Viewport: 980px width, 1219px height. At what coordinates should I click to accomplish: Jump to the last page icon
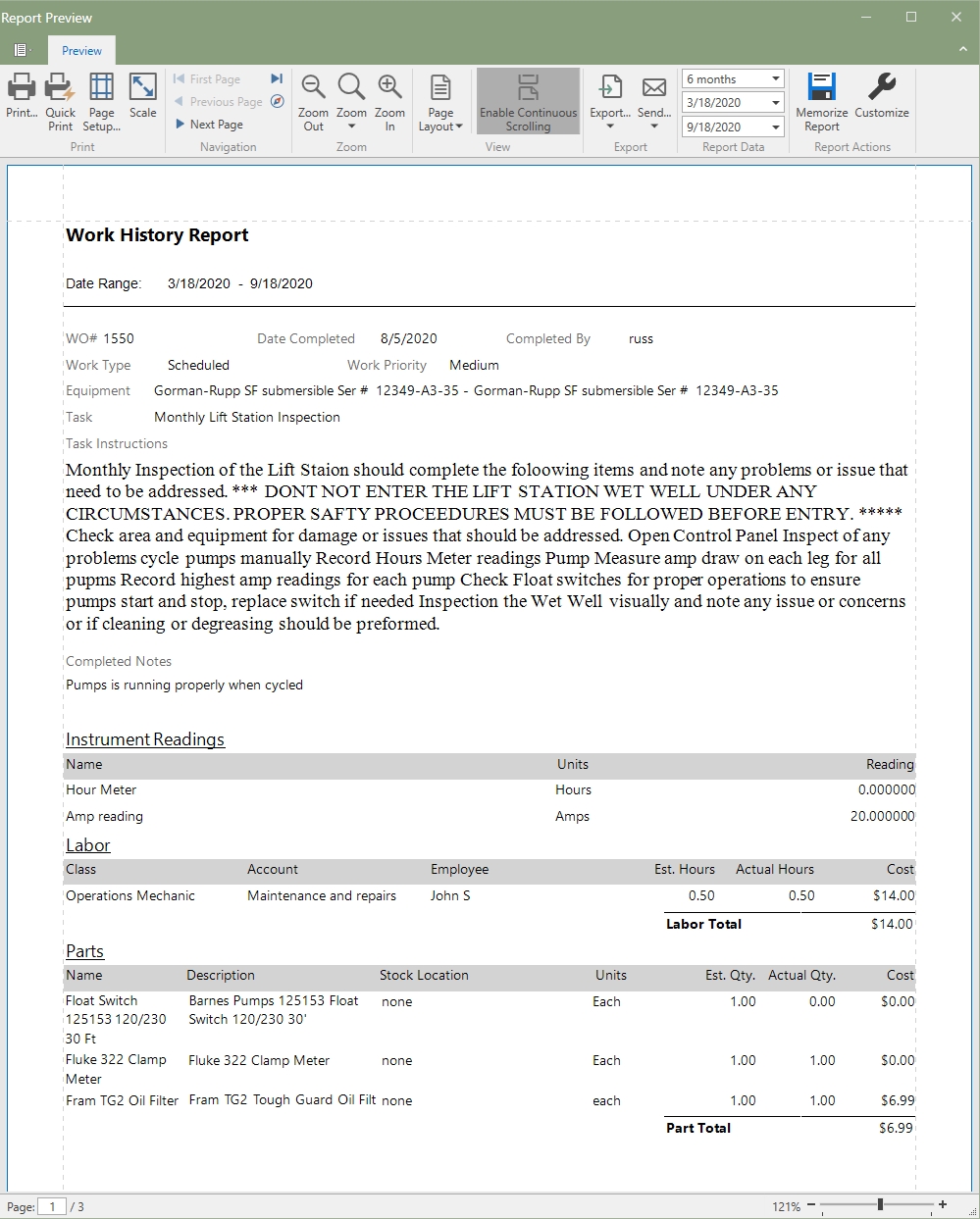click(x=277, y=78)
